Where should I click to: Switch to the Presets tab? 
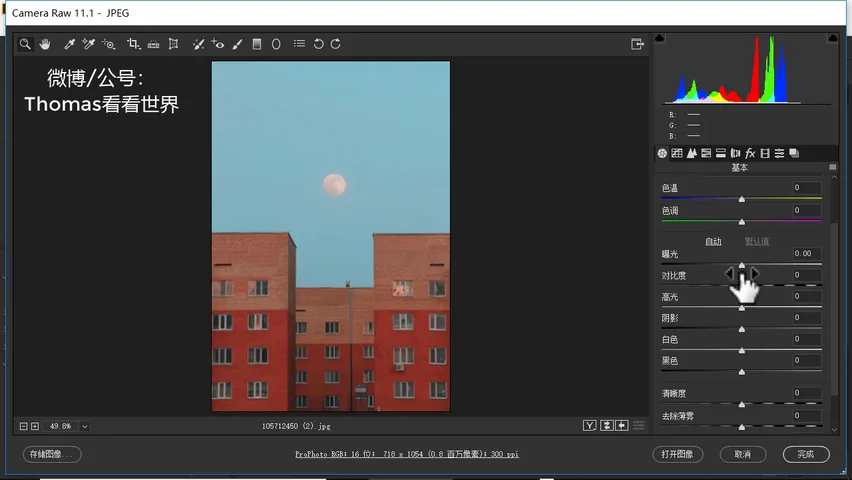779,153
